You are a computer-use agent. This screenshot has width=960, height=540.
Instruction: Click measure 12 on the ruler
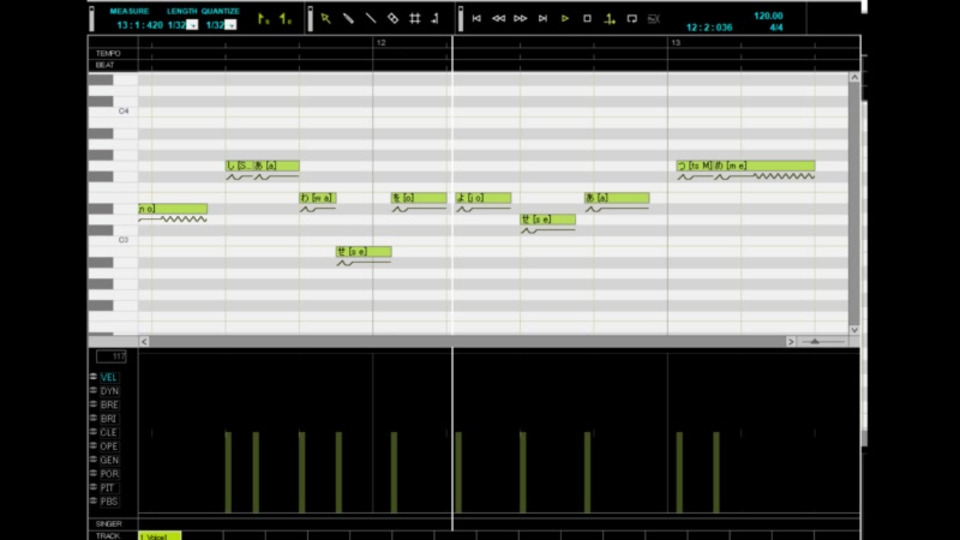381,43
